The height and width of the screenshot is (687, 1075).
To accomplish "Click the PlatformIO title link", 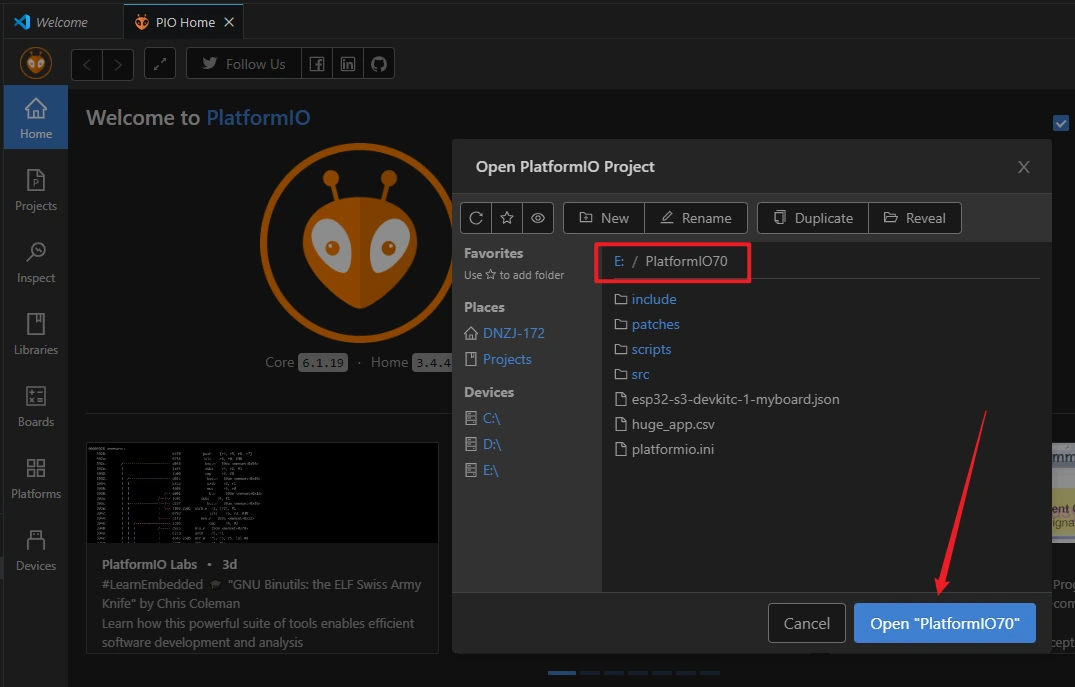I will point(258,118).
